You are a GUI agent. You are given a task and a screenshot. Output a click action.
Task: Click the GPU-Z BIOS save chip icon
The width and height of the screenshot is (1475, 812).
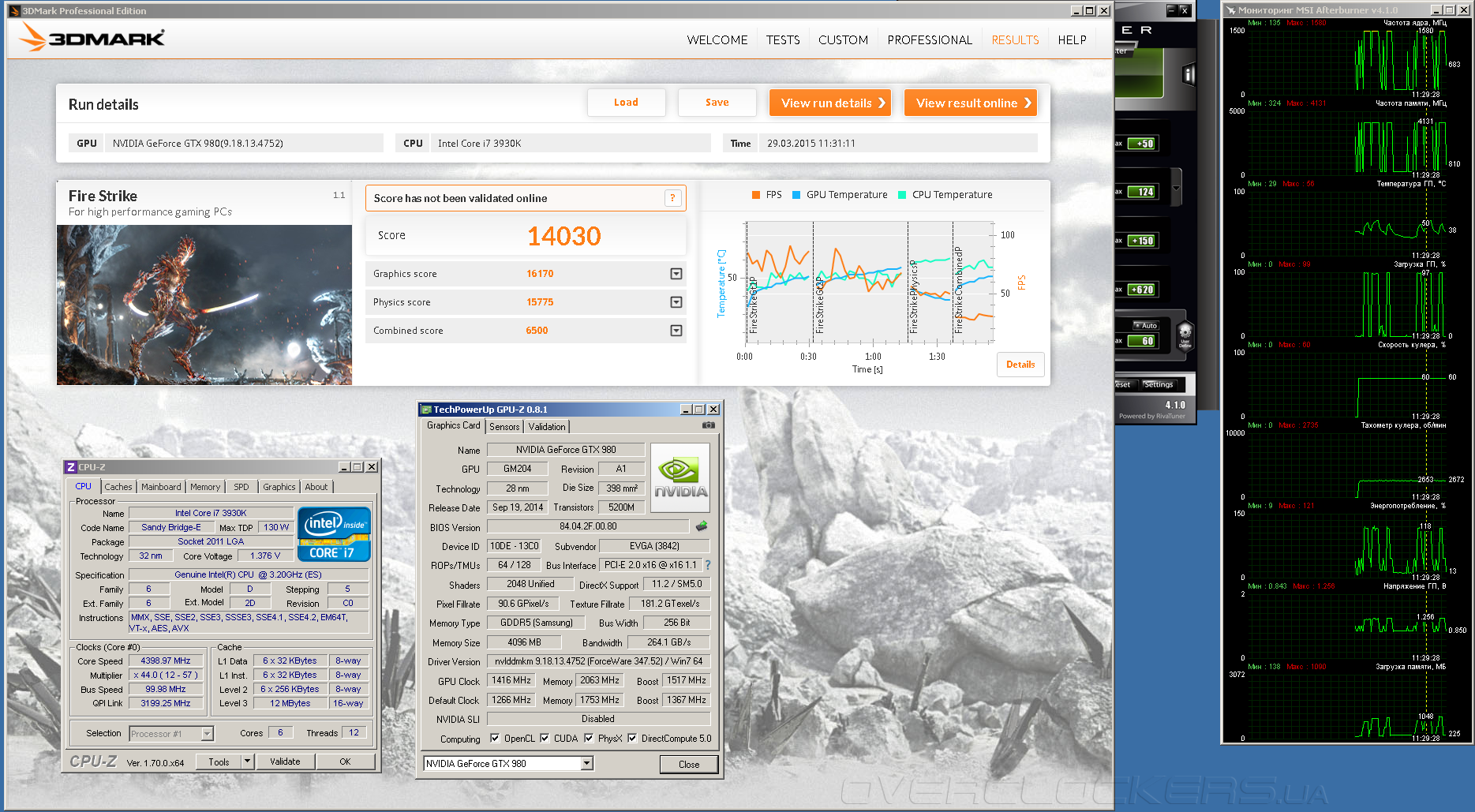tap(702, 526)
